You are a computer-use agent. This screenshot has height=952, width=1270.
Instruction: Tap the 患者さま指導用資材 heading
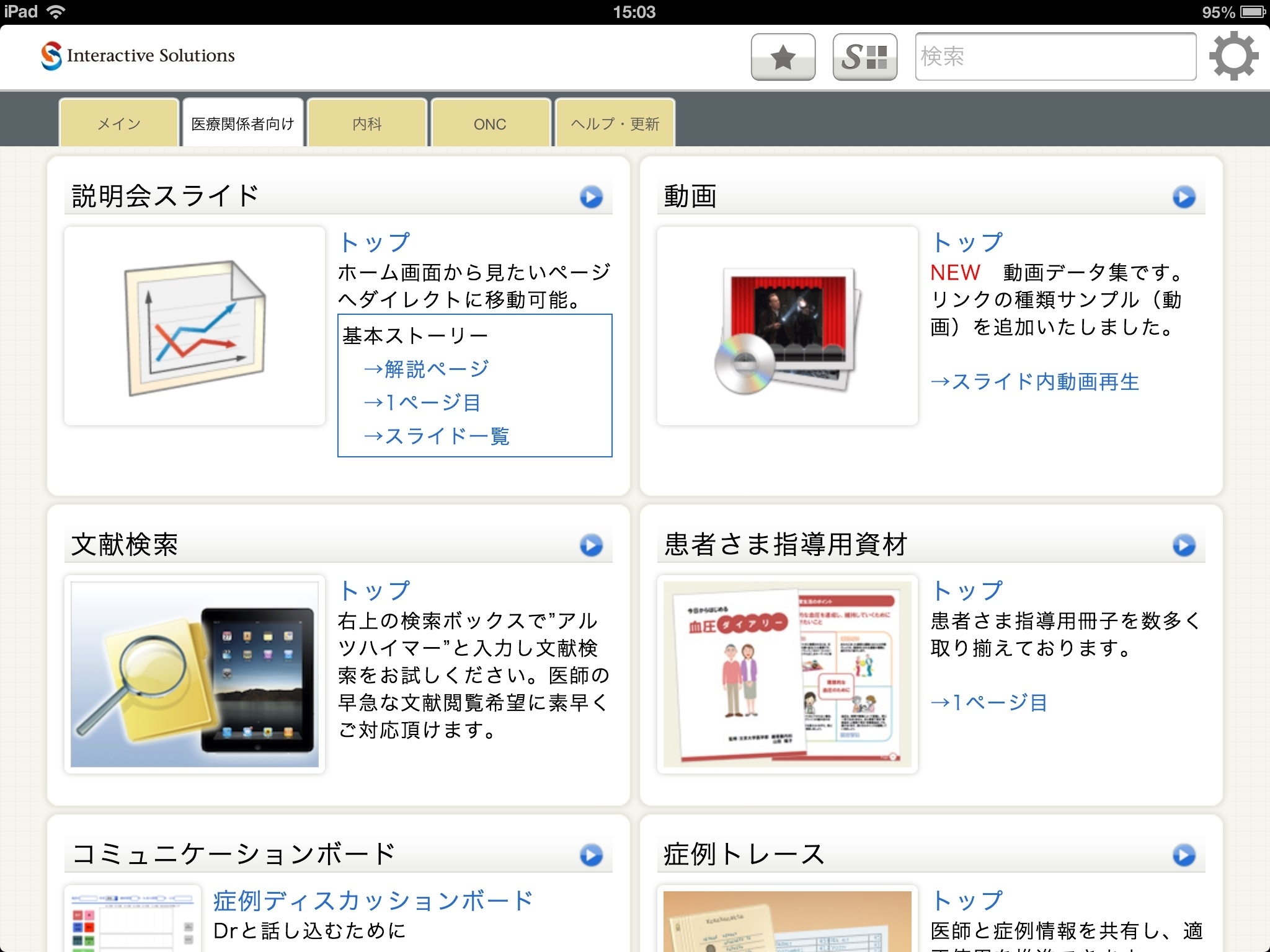(x=786, y=544)
